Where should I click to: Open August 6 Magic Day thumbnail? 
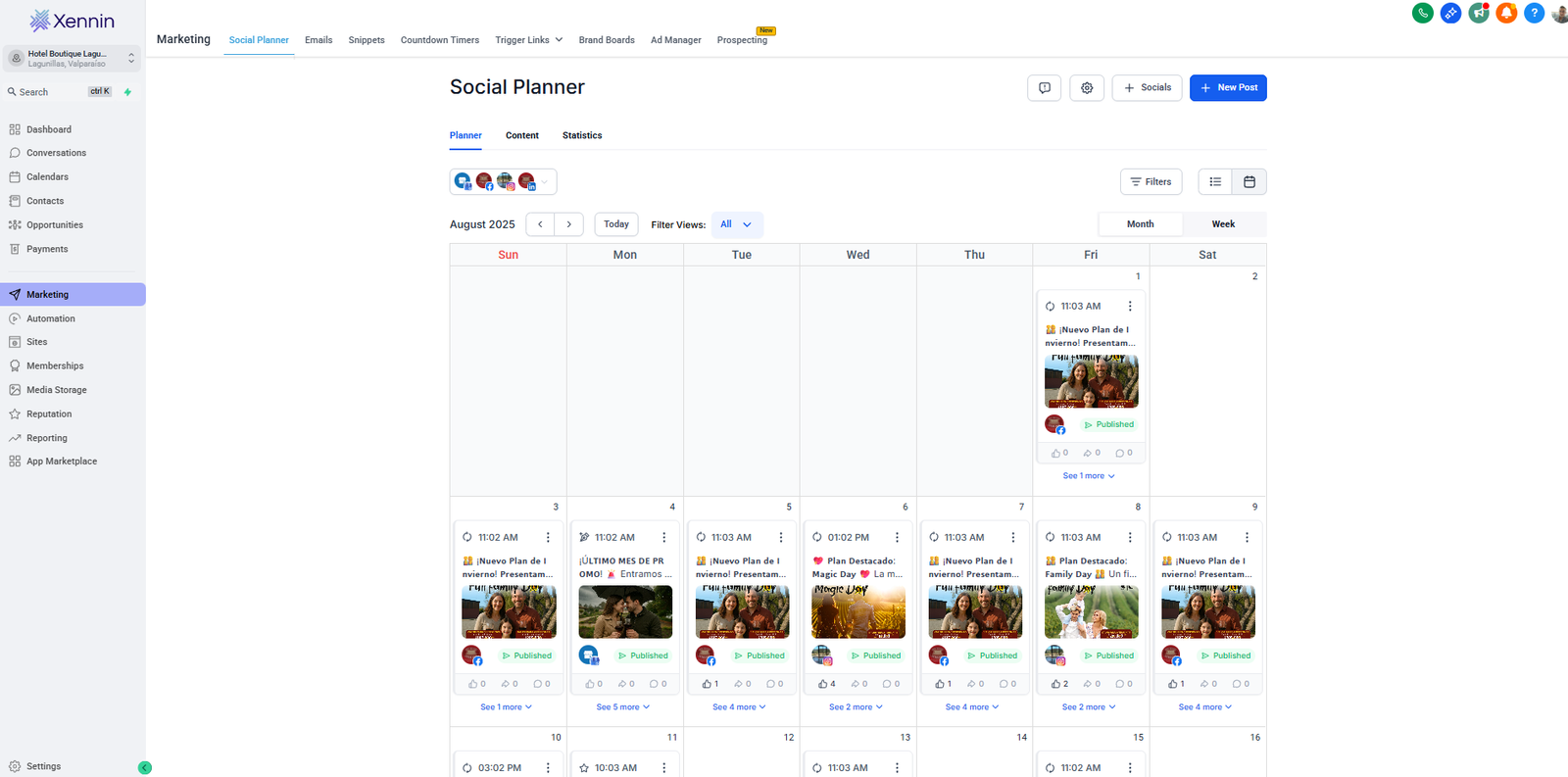tap(858, 611)
